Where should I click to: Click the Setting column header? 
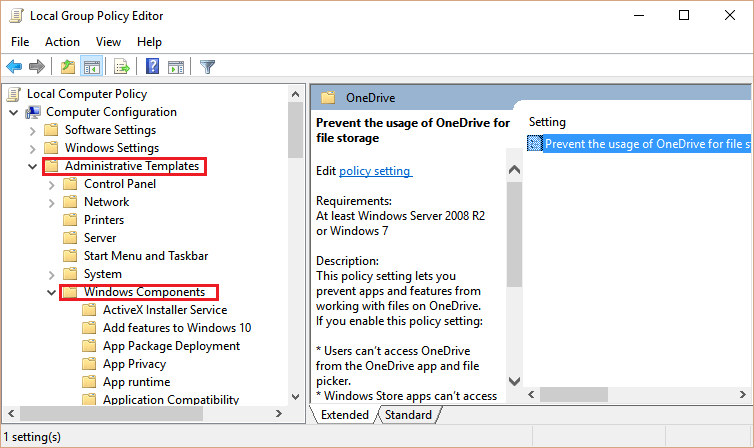[547, 122]
